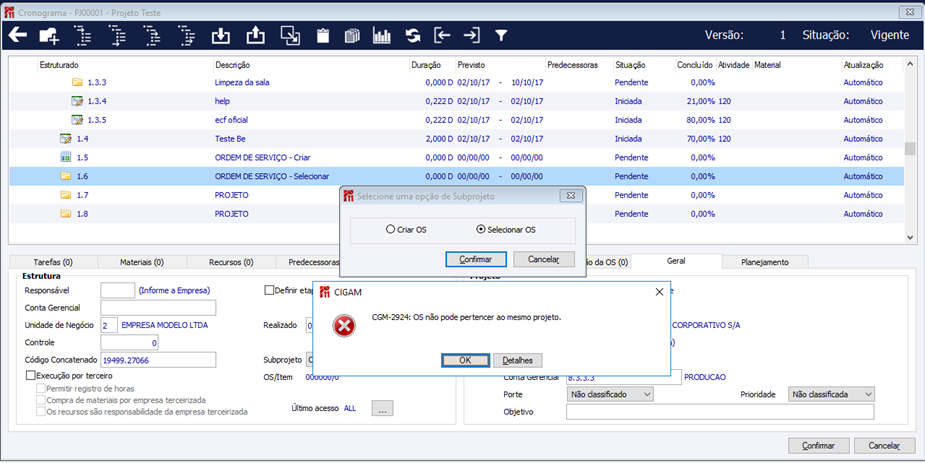
Task: Click Detalhes in the CIGAM error dialog
Action: coord(517,360)
